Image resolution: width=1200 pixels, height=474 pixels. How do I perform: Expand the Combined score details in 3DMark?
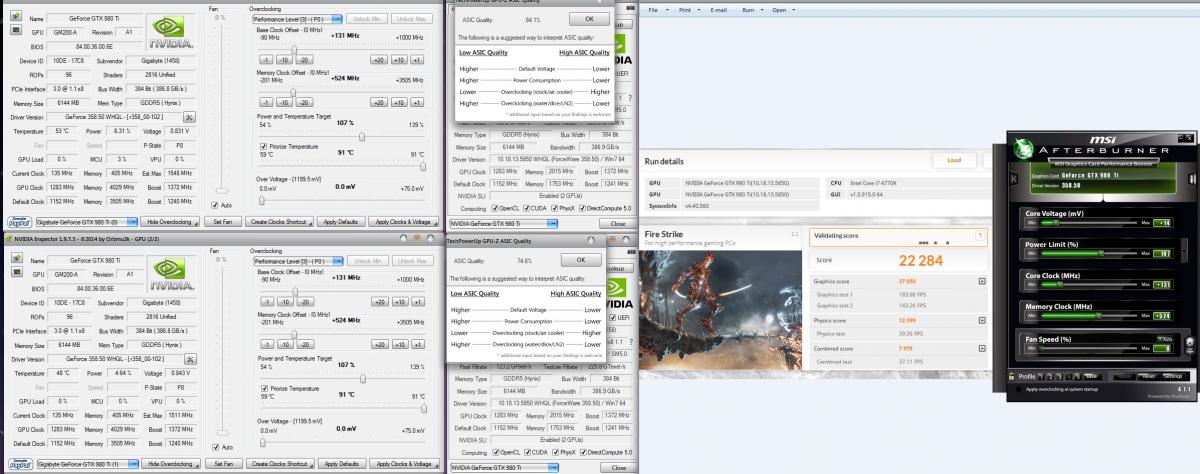981,346
